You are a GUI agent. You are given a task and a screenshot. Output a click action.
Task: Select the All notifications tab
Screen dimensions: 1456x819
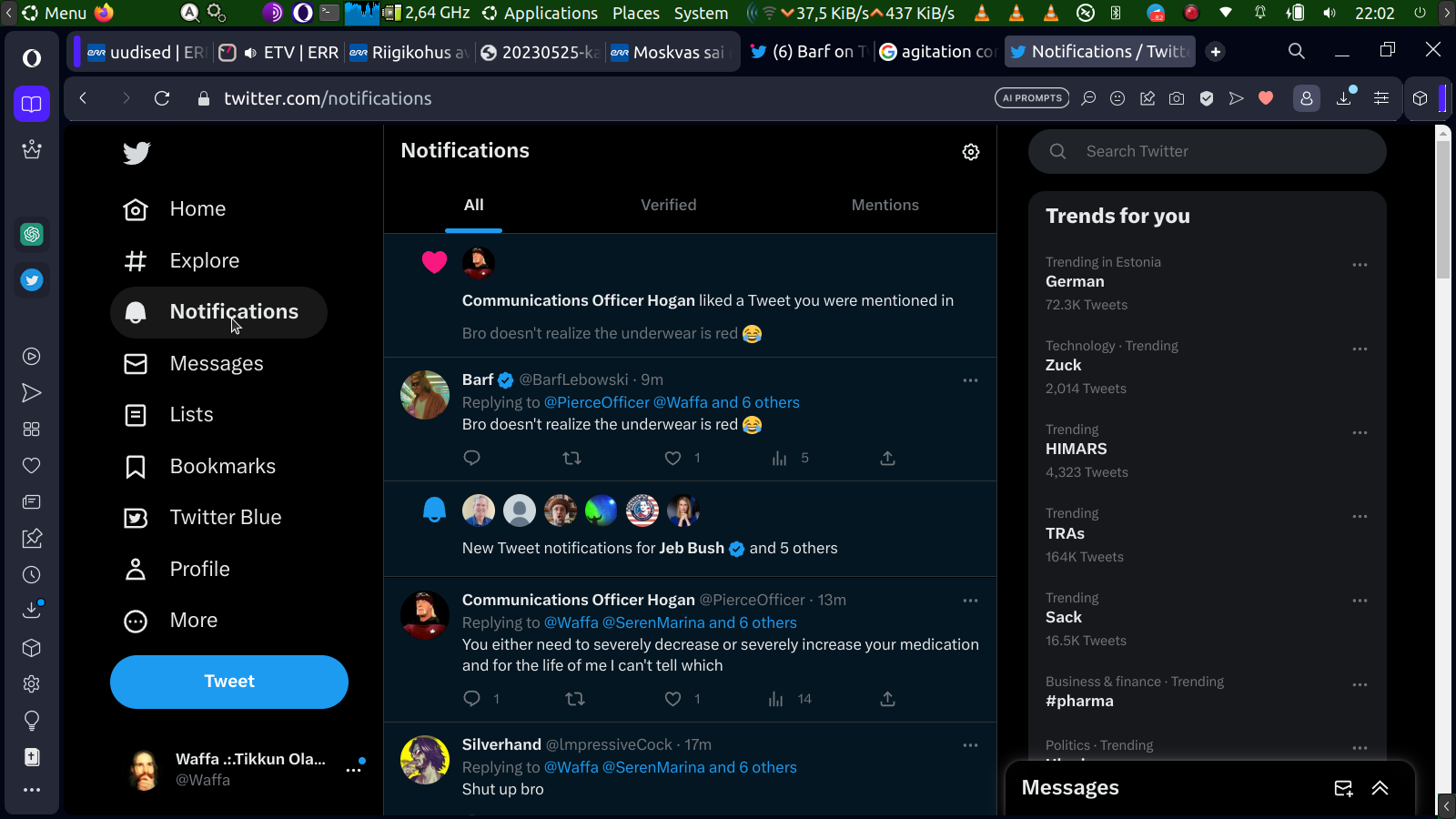474,206
